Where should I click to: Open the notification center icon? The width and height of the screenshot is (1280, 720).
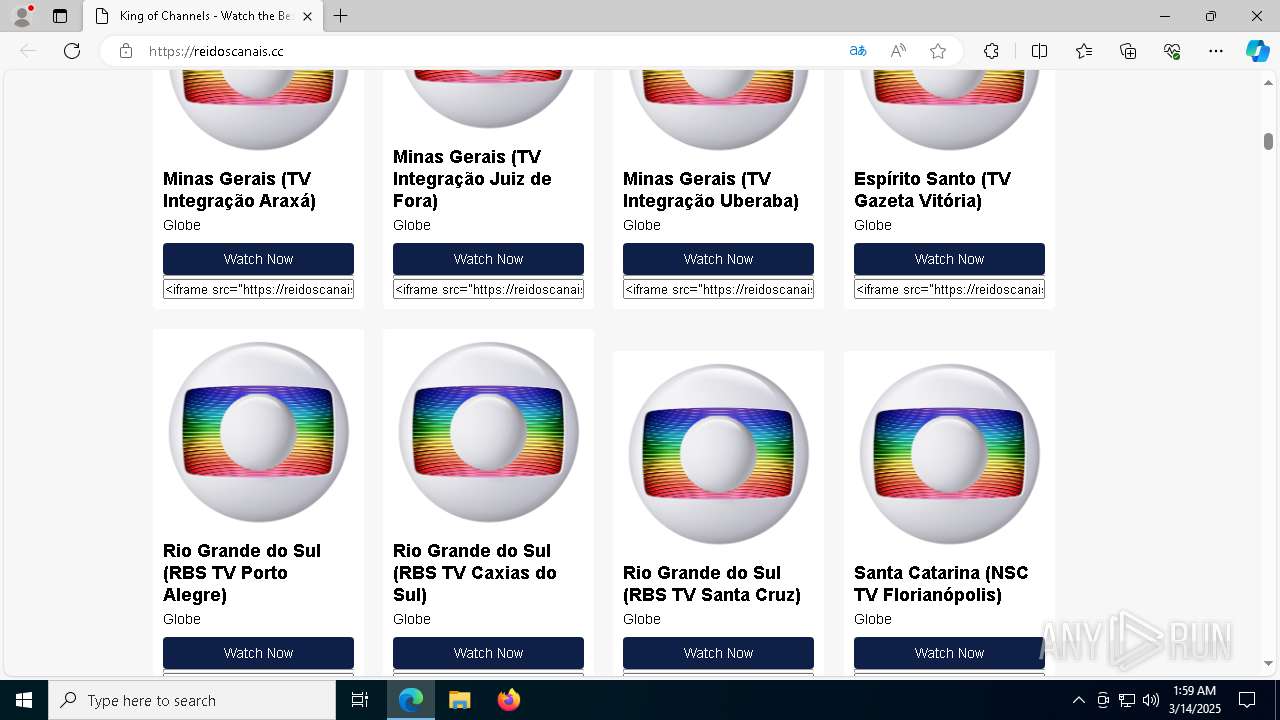pyautogui.click(x=1247, y=700)
